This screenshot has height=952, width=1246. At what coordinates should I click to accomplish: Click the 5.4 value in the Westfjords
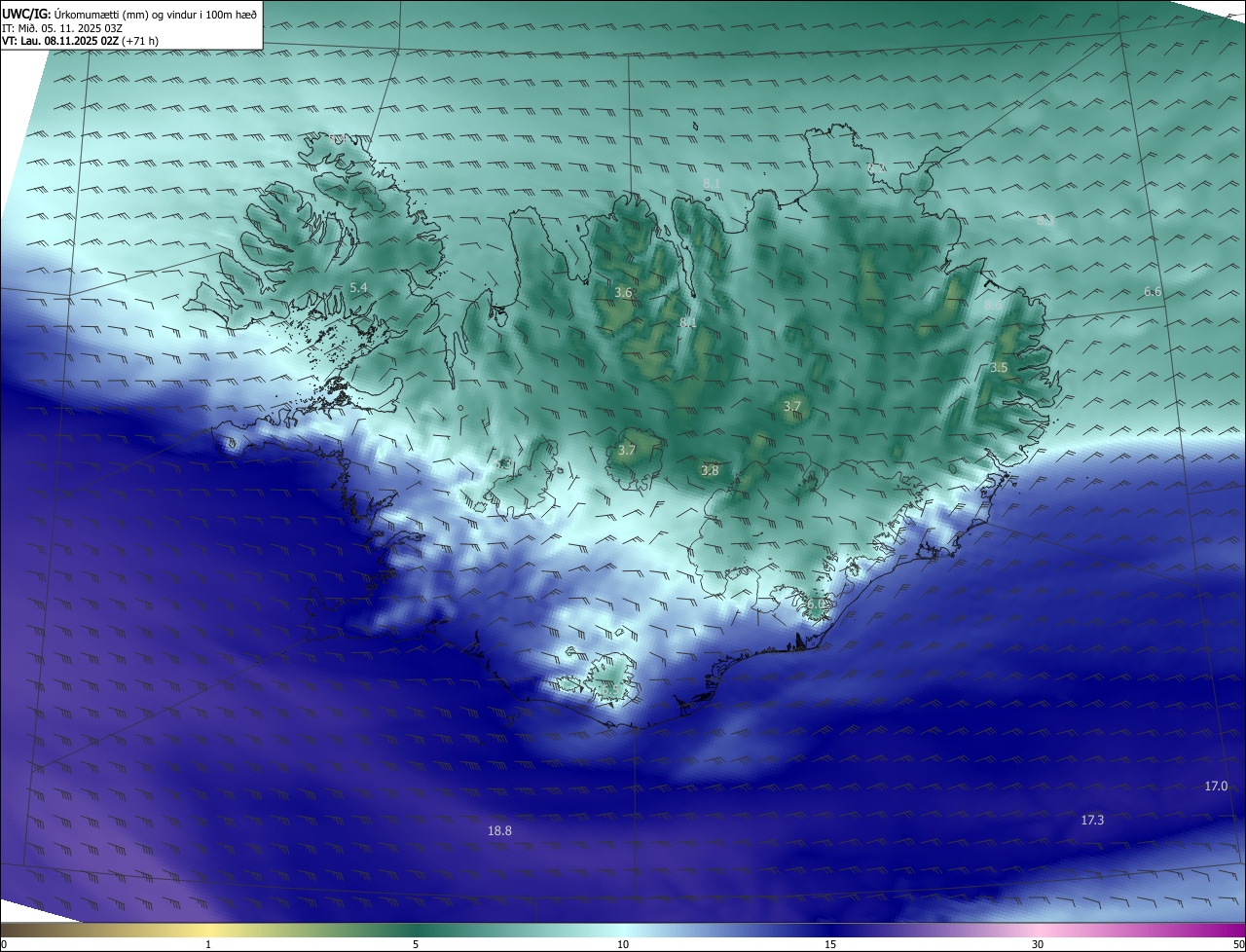358,287
